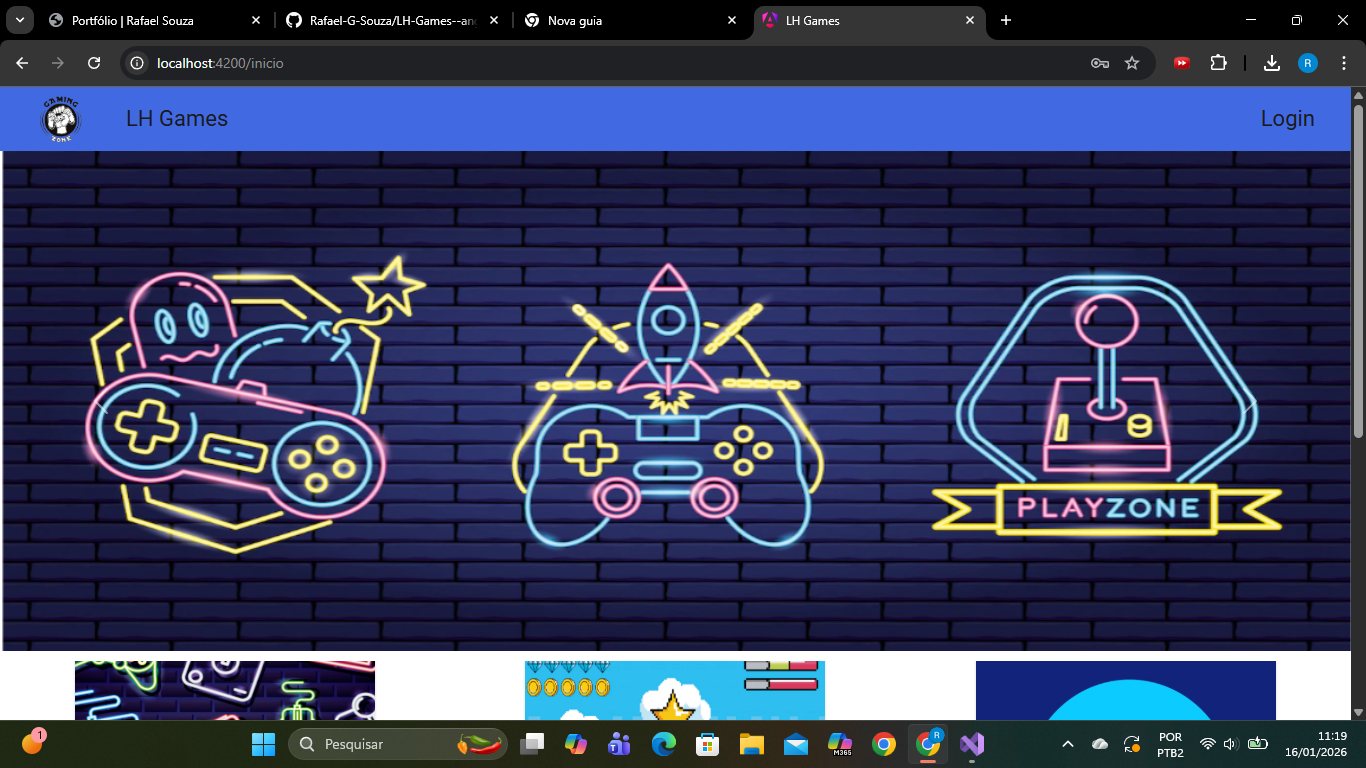
Task: Click the Gaming Zone logo in the navbar
Action: pos(60,119)
